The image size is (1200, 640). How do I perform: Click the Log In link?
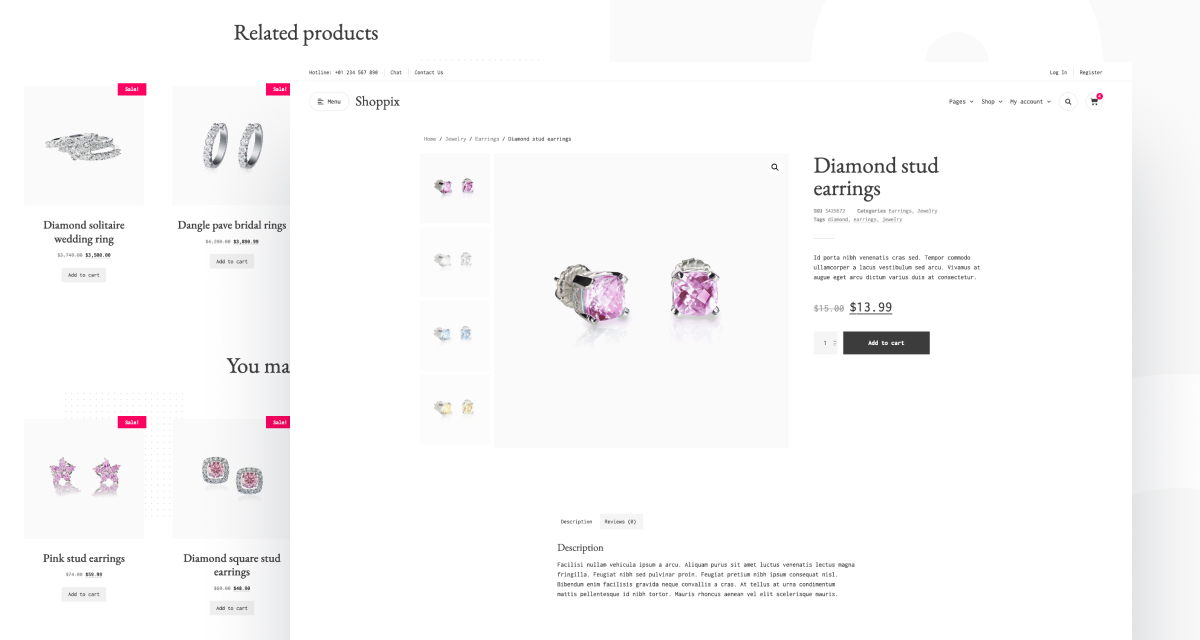(1058, 72)
